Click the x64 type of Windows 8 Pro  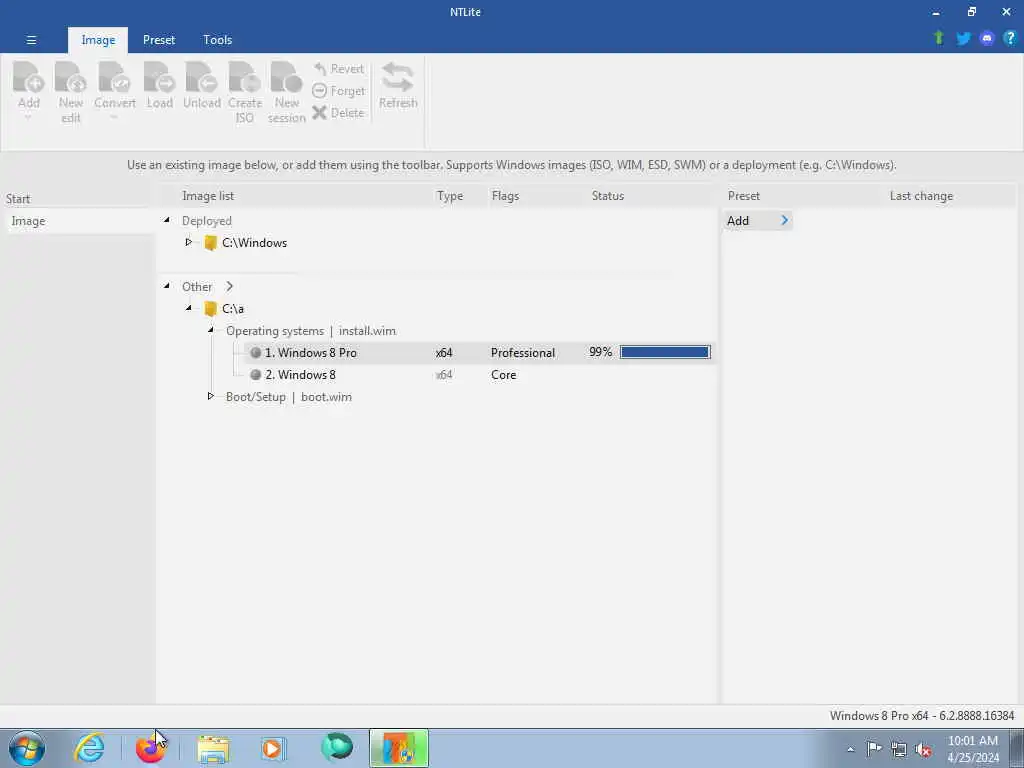point(444,353)
